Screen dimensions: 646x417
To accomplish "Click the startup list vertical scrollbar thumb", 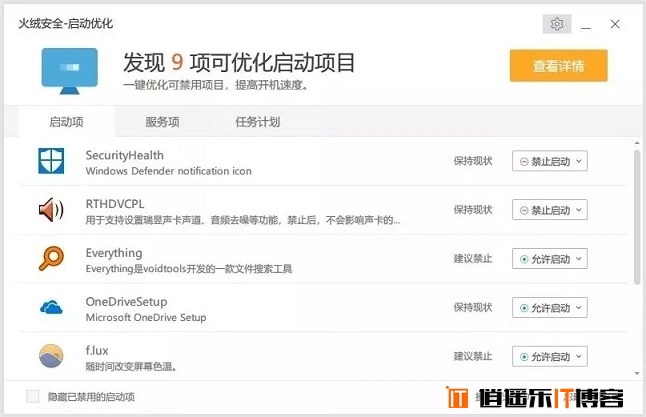I will [637, 218].
